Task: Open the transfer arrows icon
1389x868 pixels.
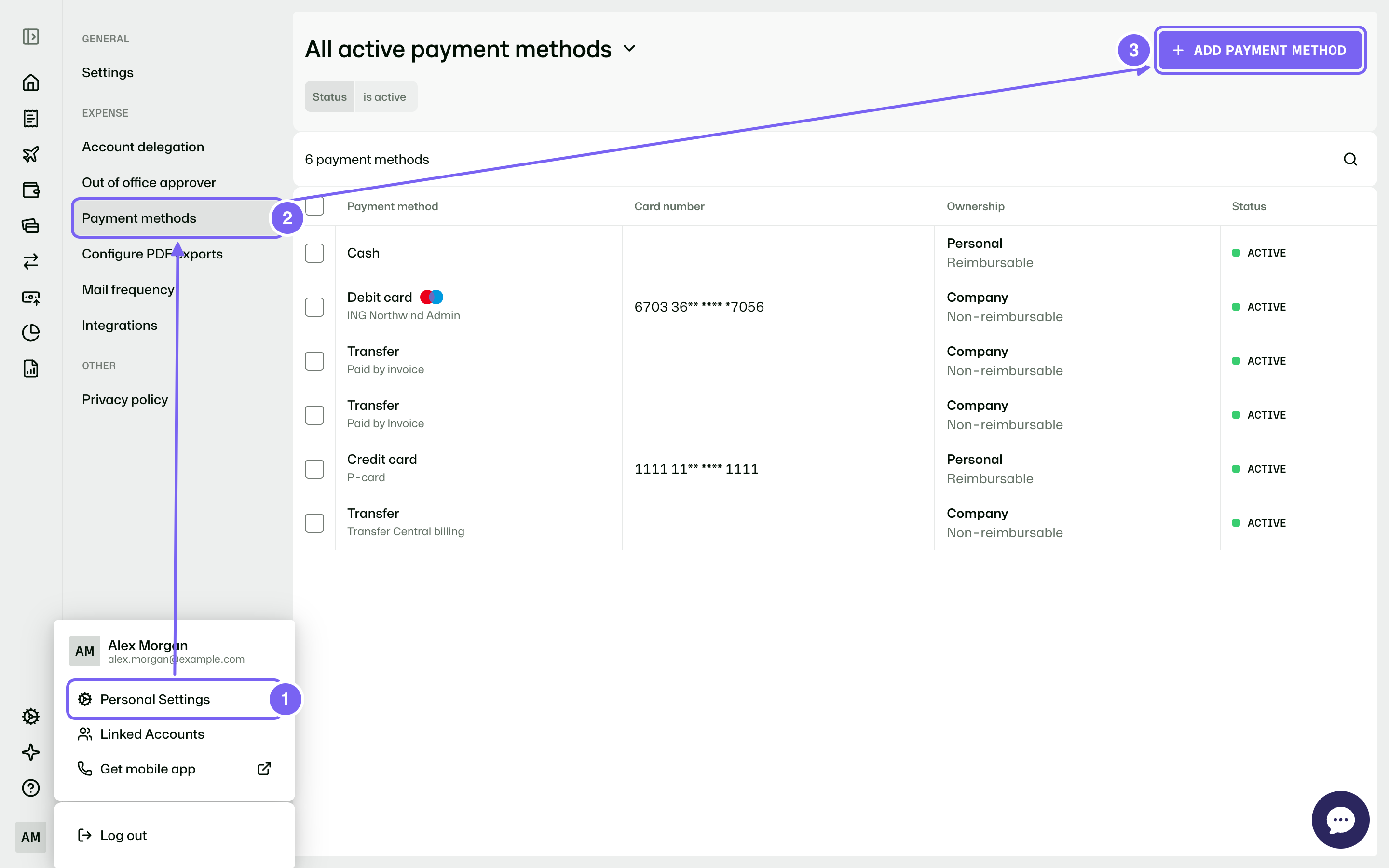Action: pyautogui.click(x=30, y=261)
